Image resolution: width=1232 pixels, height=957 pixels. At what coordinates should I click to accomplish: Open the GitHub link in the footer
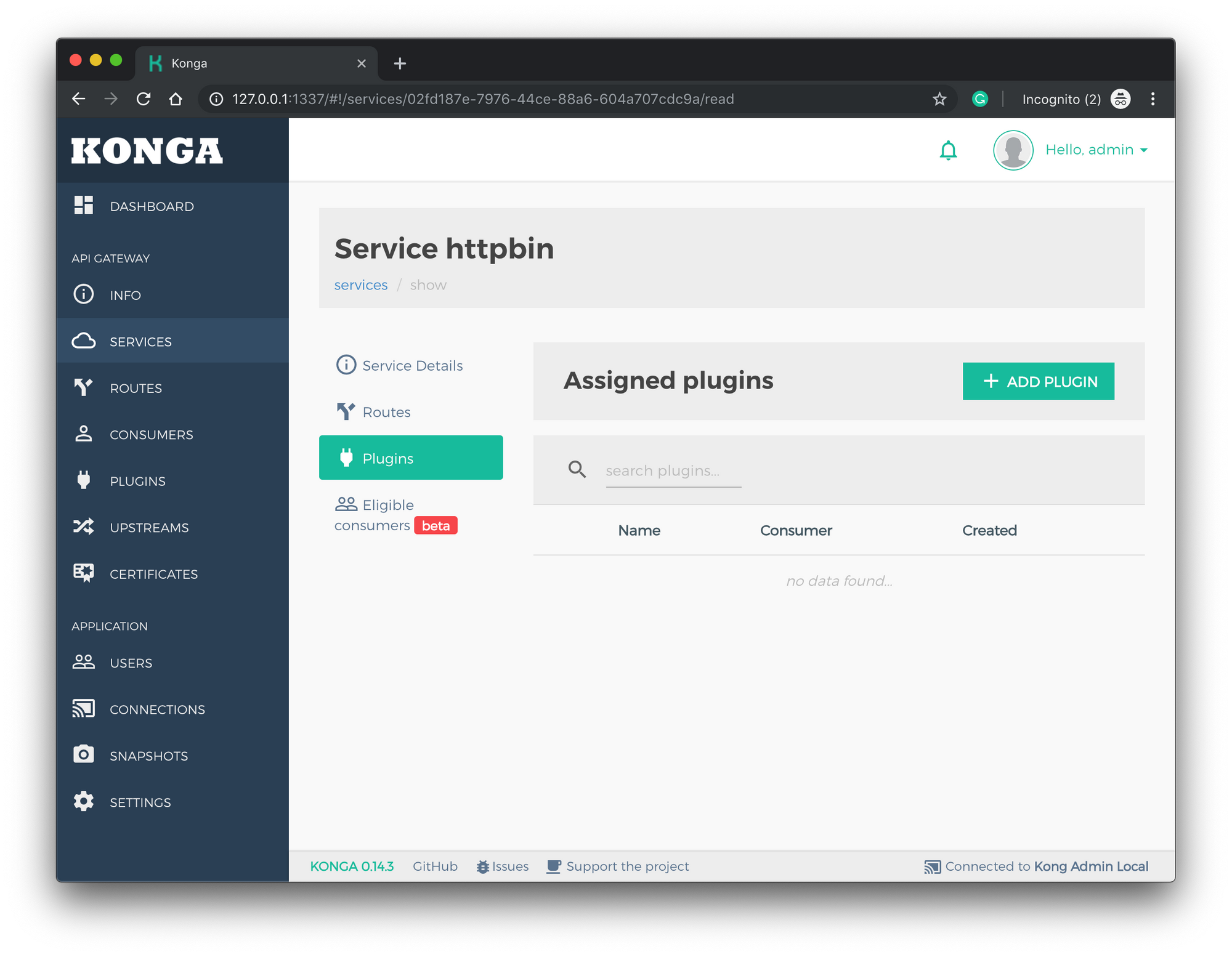click(435, 866)
